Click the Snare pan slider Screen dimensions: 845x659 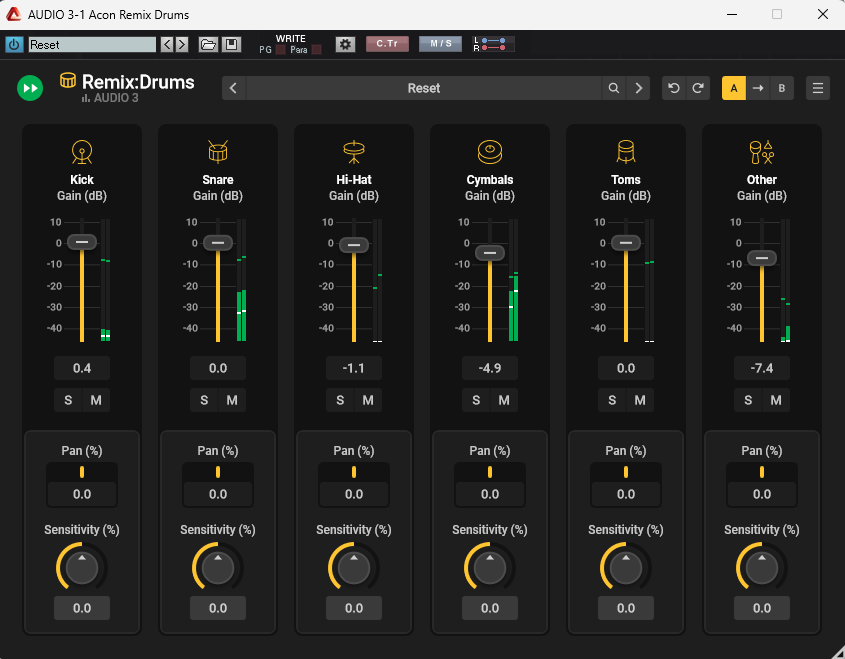(x=218, y=472)
